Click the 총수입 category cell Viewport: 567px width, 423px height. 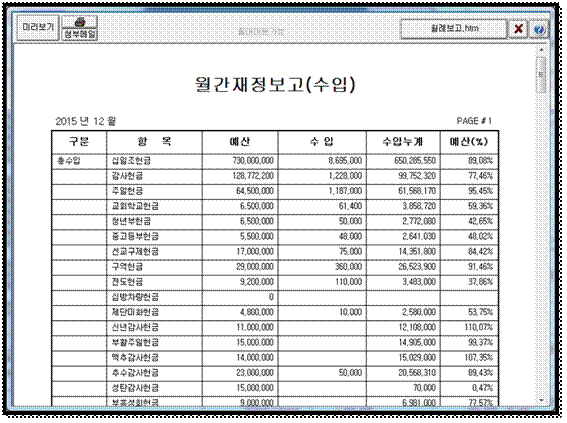click(x=79, y=161)
